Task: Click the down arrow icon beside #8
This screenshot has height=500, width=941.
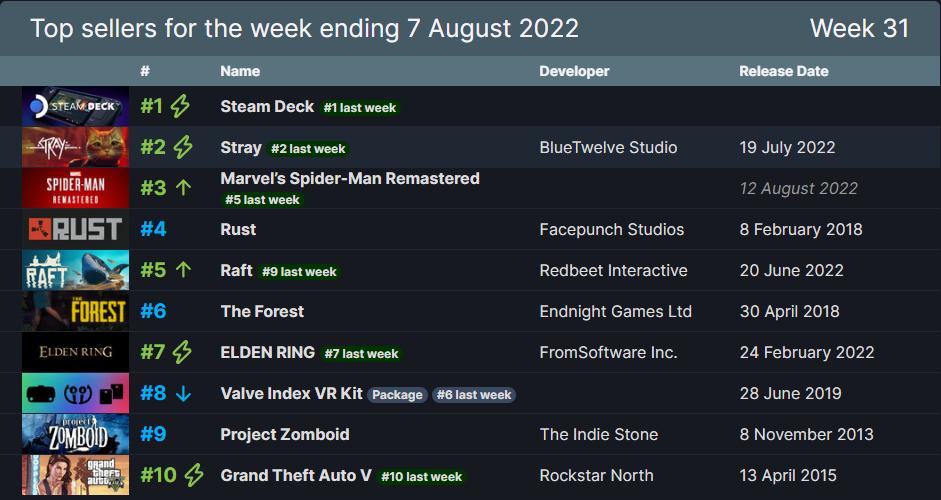Action: pyautogui.click(x=182, y=393)
